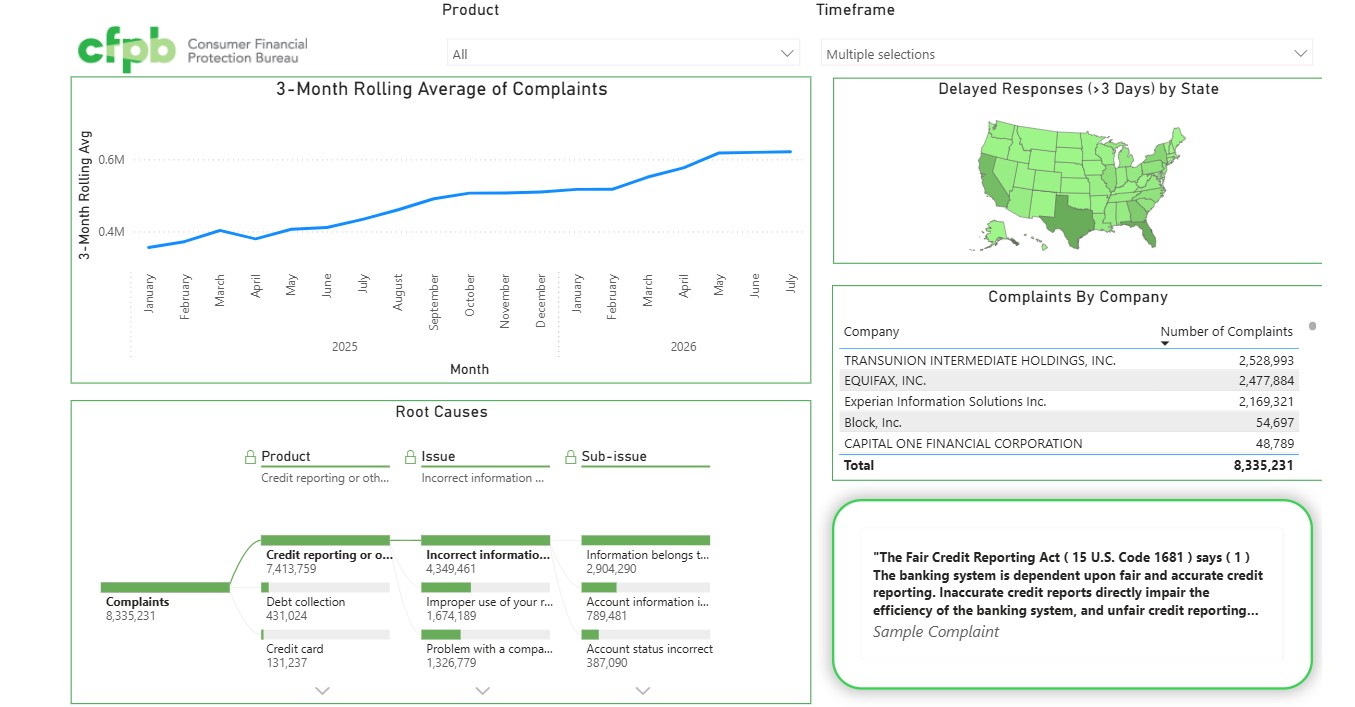Click the 2,528,993 complaints value
The height and width of the screenshot is (707, 1355).
point(1266,360)
